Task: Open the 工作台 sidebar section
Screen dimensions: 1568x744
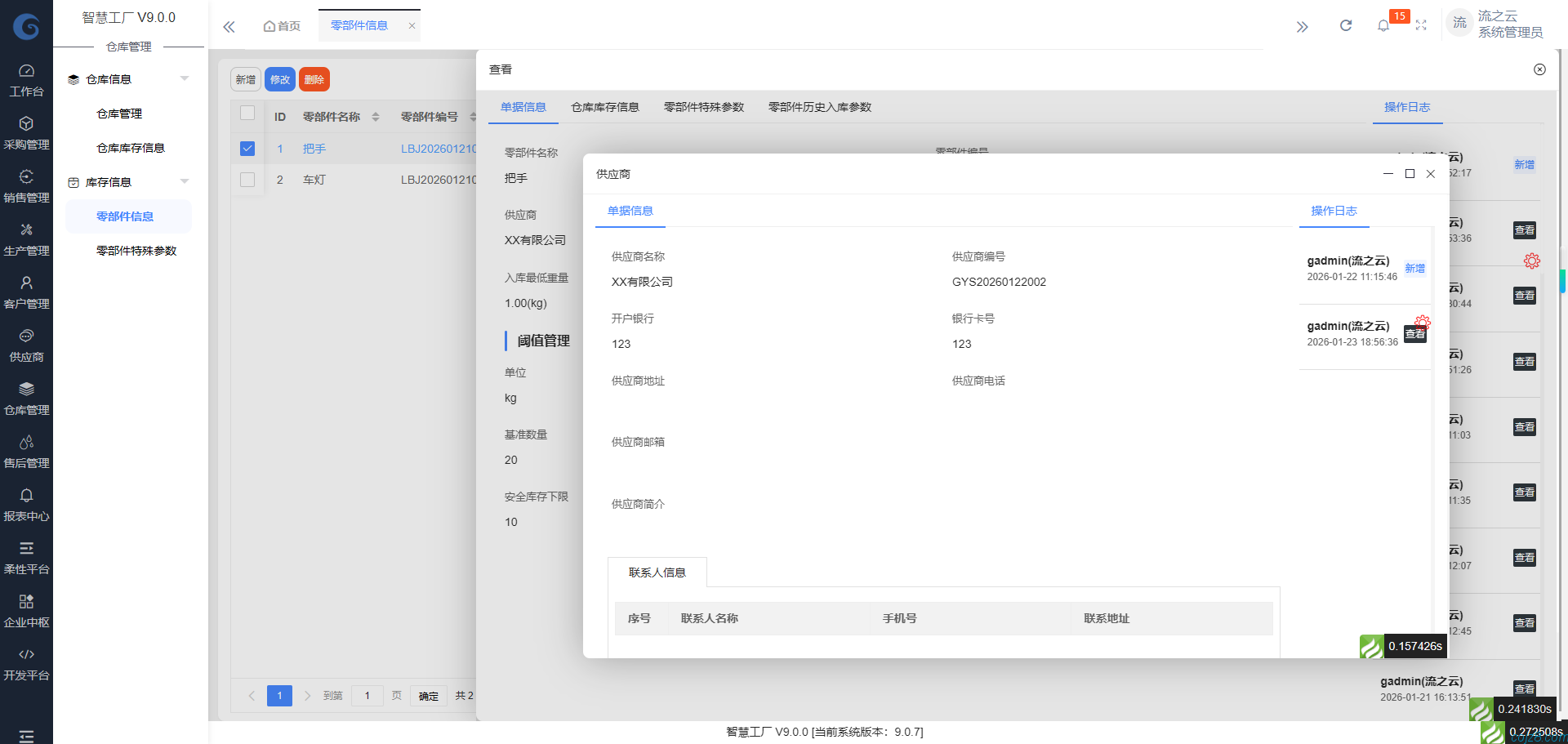Action: click(x=26, y=82)
